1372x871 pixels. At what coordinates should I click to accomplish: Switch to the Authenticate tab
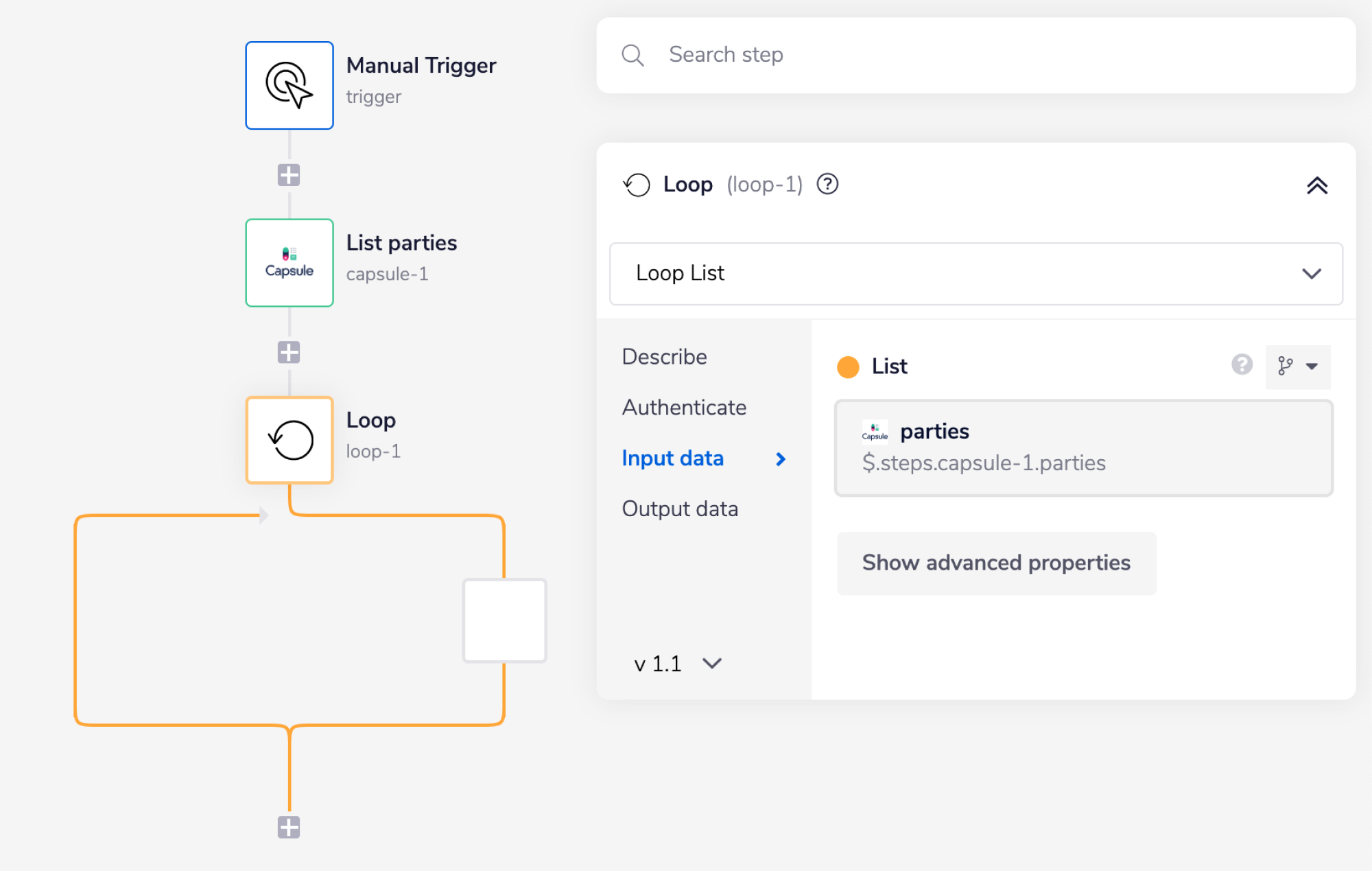click(x=684, y=408)
